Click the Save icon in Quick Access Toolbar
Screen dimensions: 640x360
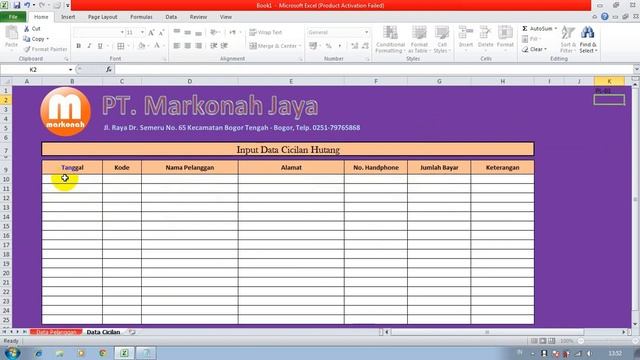(x=17, y=5)
